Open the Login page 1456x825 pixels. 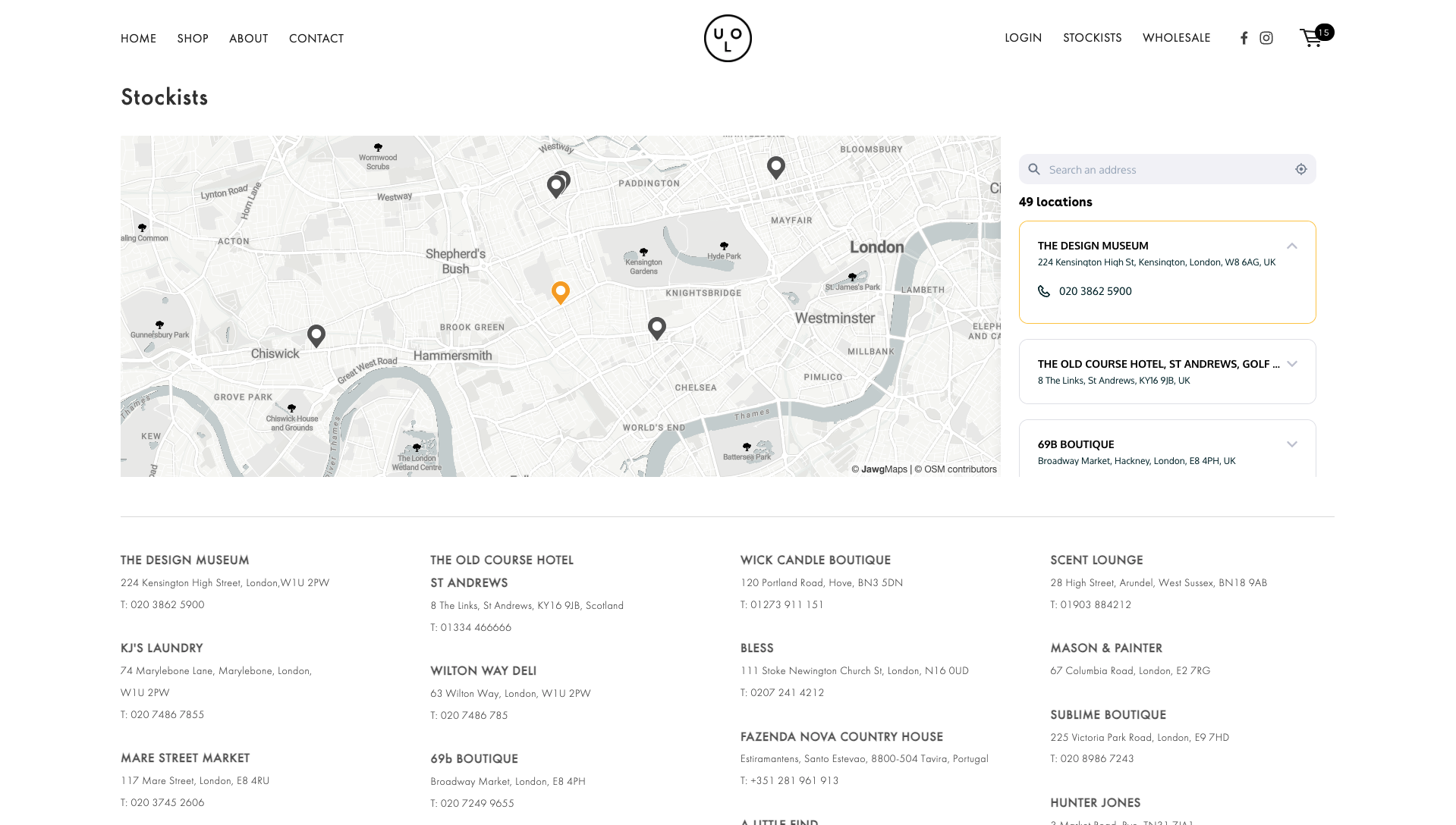click(1024, 37)
